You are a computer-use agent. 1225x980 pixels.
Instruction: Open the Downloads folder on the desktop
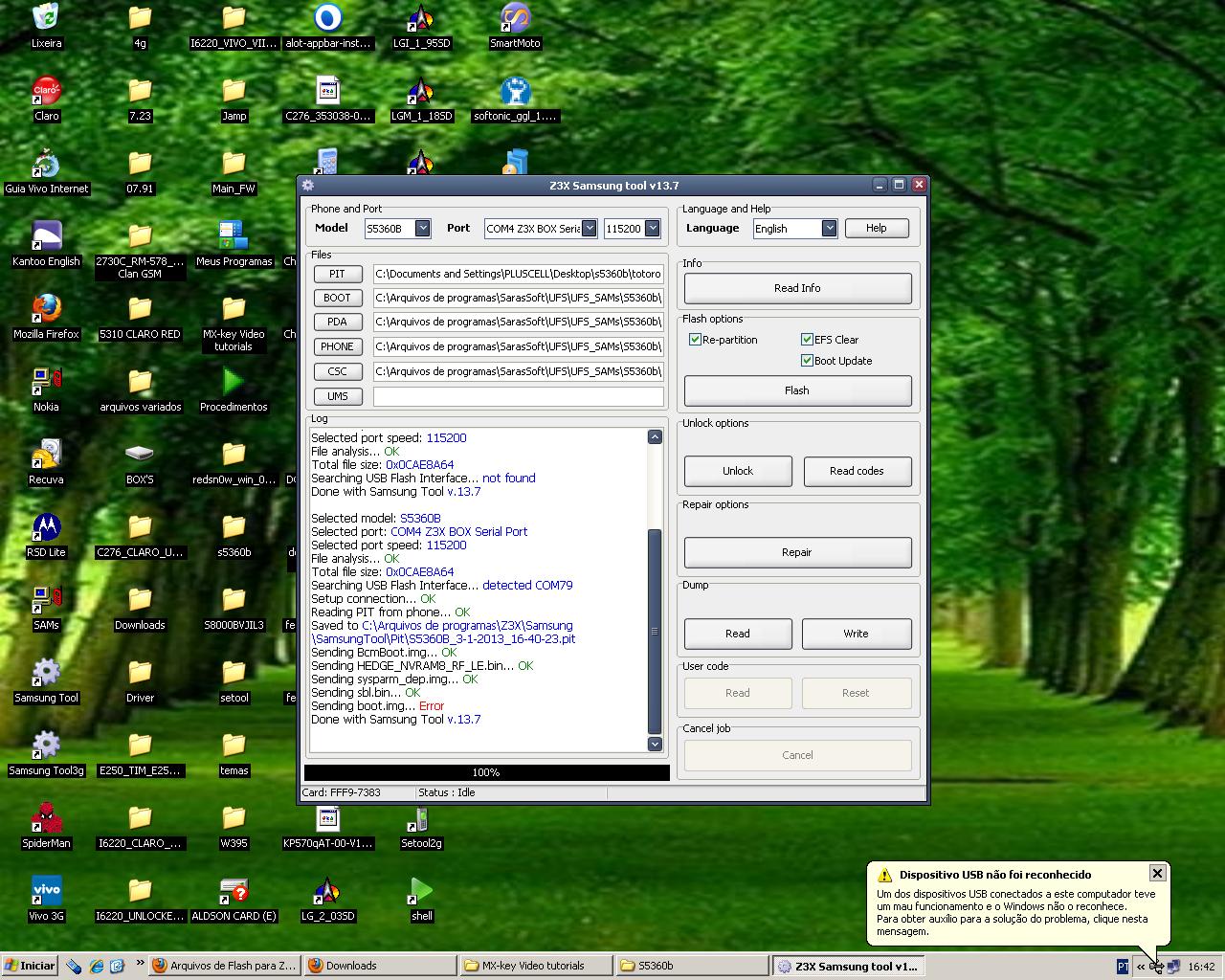pyautogui.click(x=140, y=608)
